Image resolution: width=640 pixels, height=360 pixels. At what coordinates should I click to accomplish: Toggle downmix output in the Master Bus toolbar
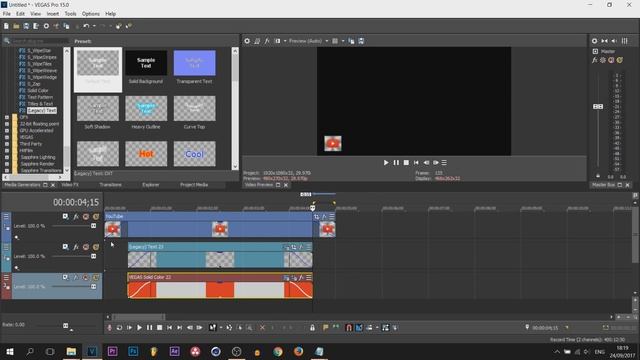604,41
